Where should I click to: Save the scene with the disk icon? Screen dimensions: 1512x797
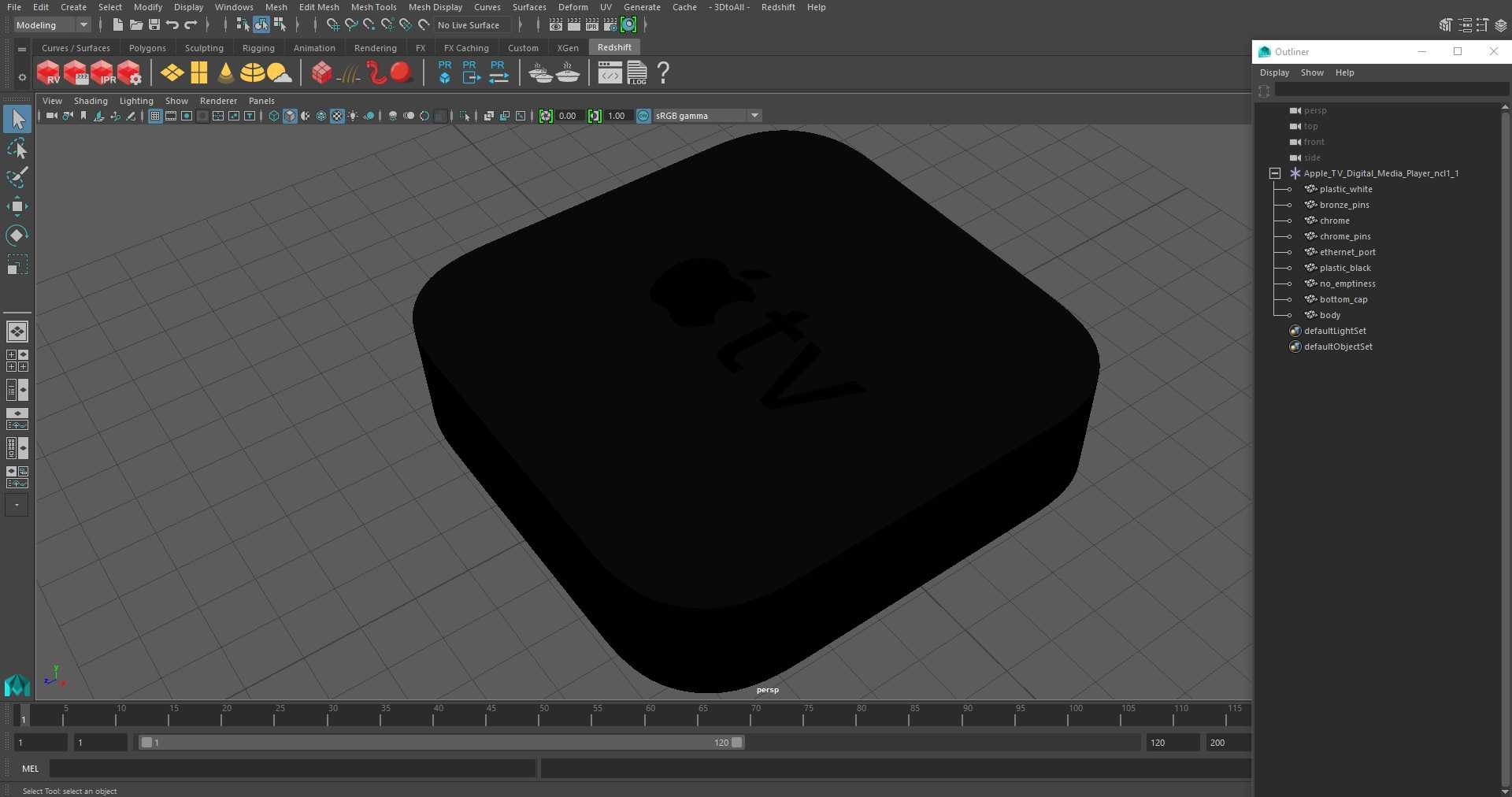click(x=154, y=25)
